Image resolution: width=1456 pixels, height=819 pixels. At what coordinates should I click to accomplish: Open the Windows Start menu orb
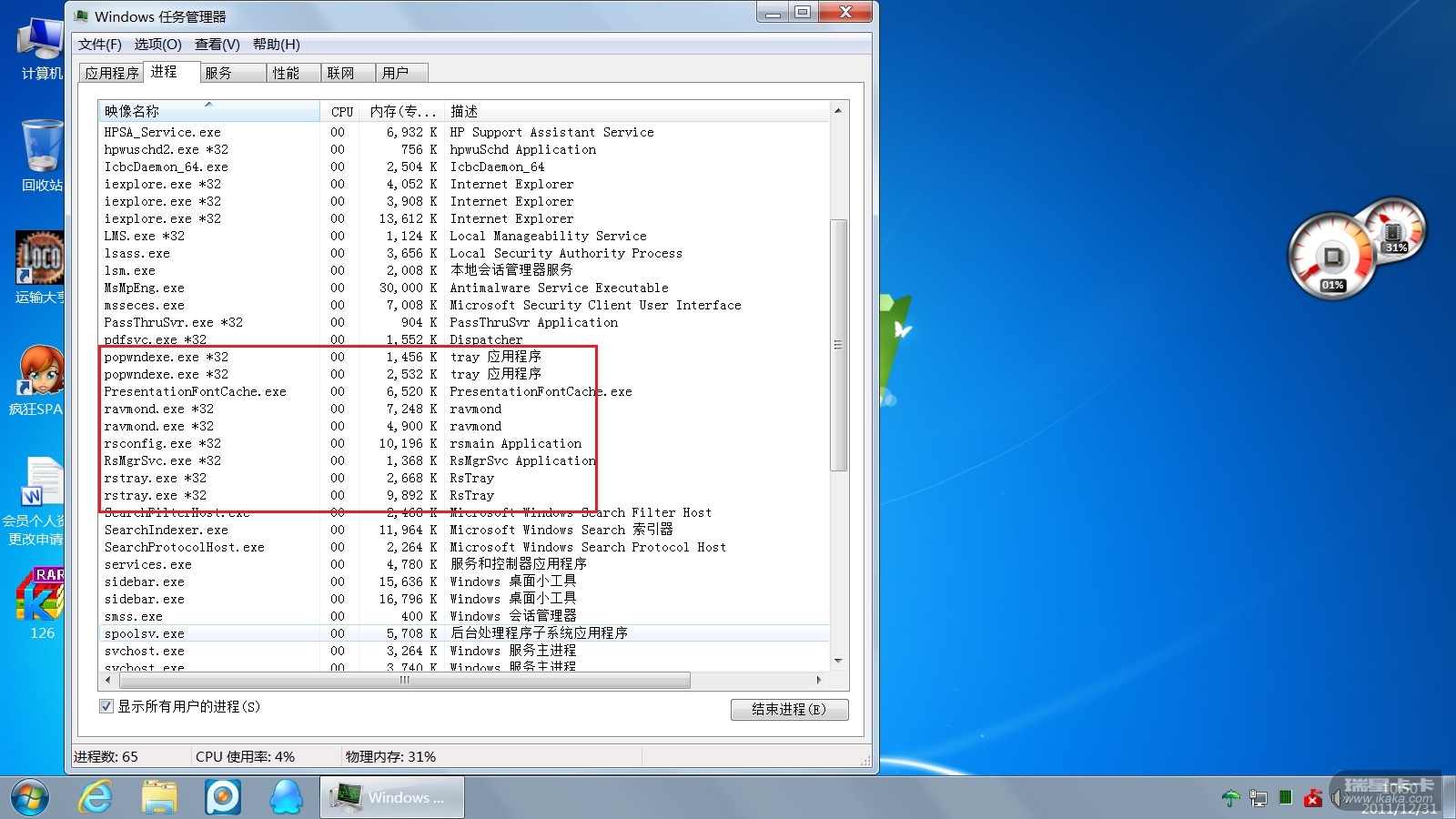(x=30, y=798)
